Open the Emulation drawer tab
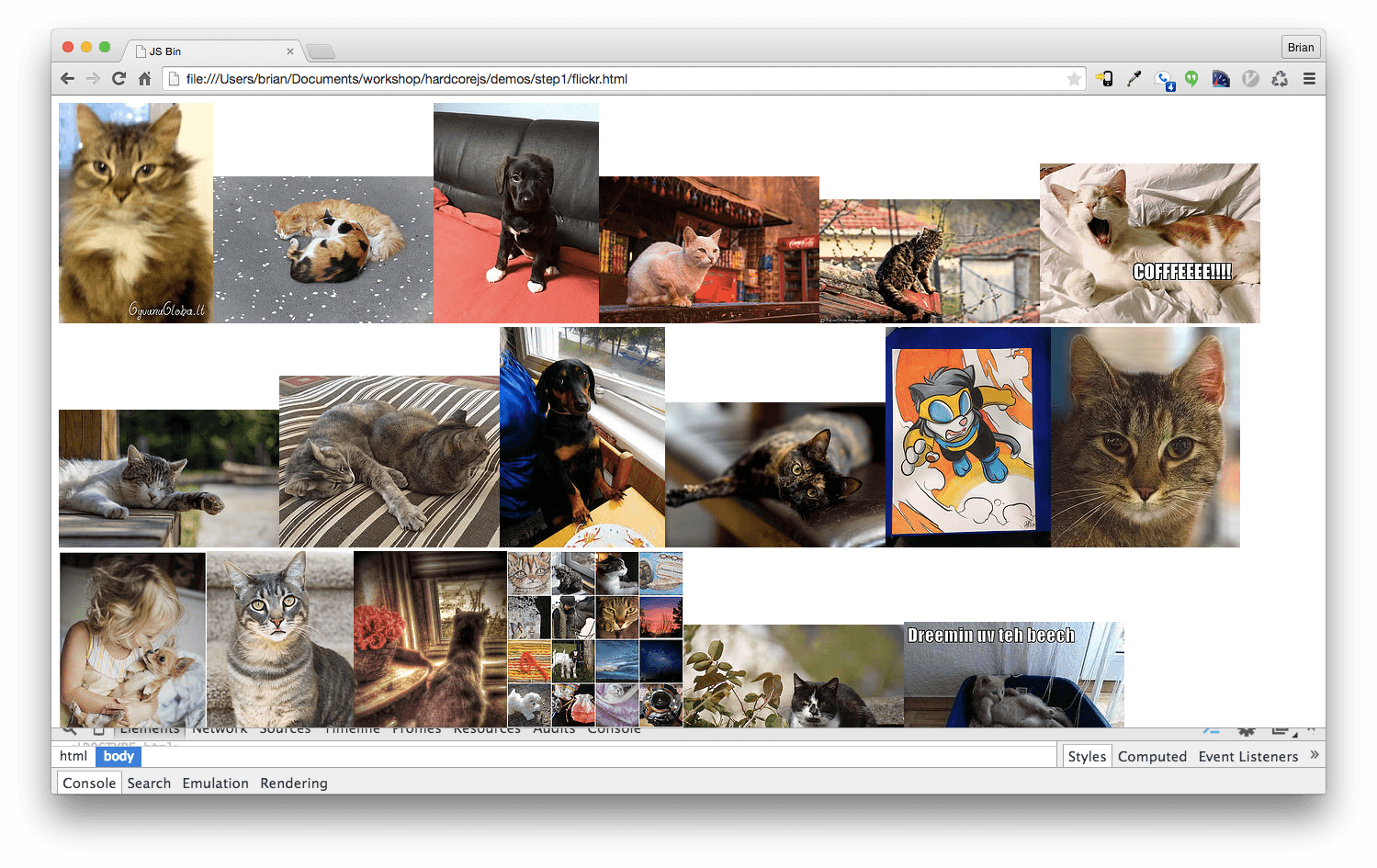The height and width of the screenshot is (868, 1377). [215, 783]
